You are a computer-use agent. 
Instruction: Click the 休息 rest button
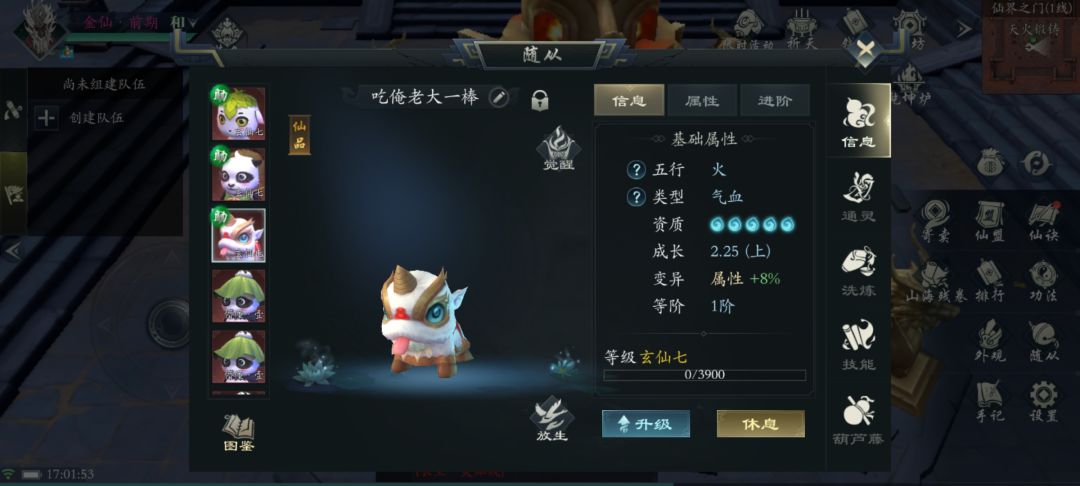tap(760, 424)
